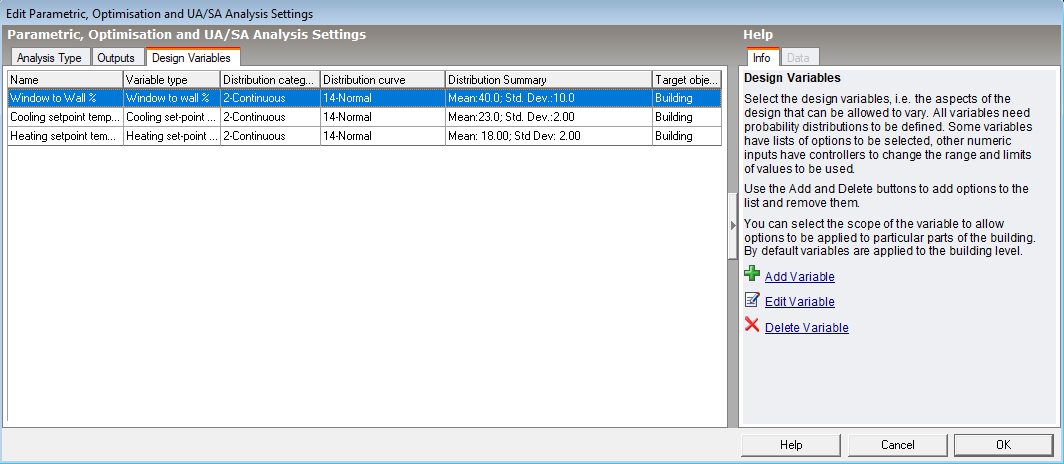The image size is (1064, 464).
Task: Open the Info tab in Help panel
Action: coord(761,58)
